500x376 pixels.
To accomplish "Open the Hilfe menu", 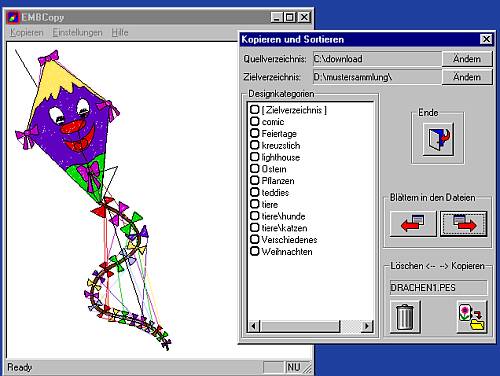I will point(120,33).
